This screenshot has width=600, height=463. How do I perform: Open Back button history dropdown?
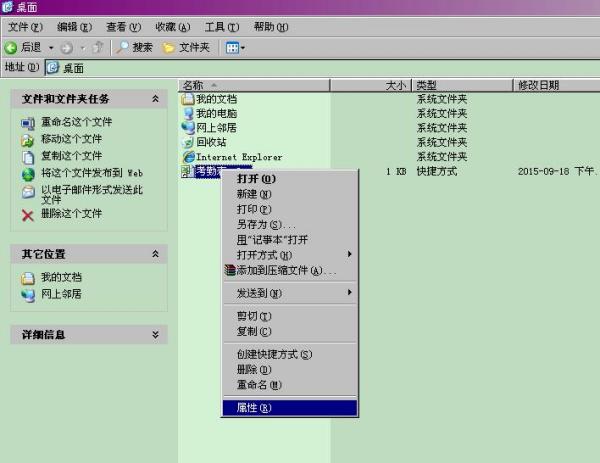(x=51, y=48)
